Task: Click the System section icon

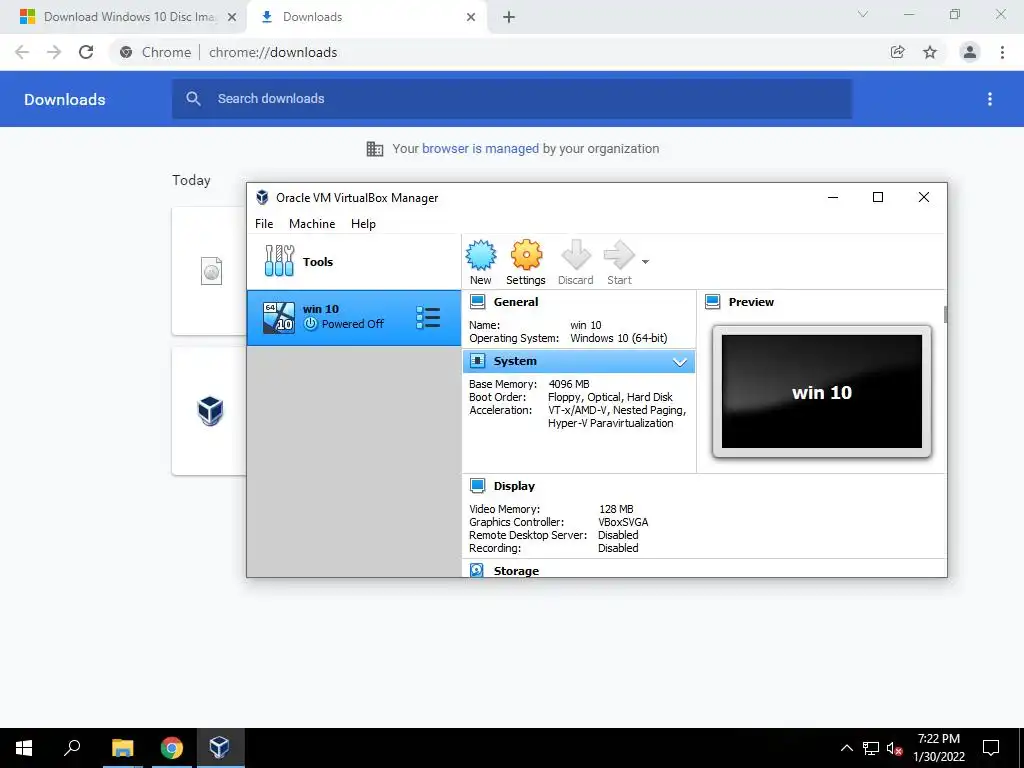Action: tap(477, 361)
